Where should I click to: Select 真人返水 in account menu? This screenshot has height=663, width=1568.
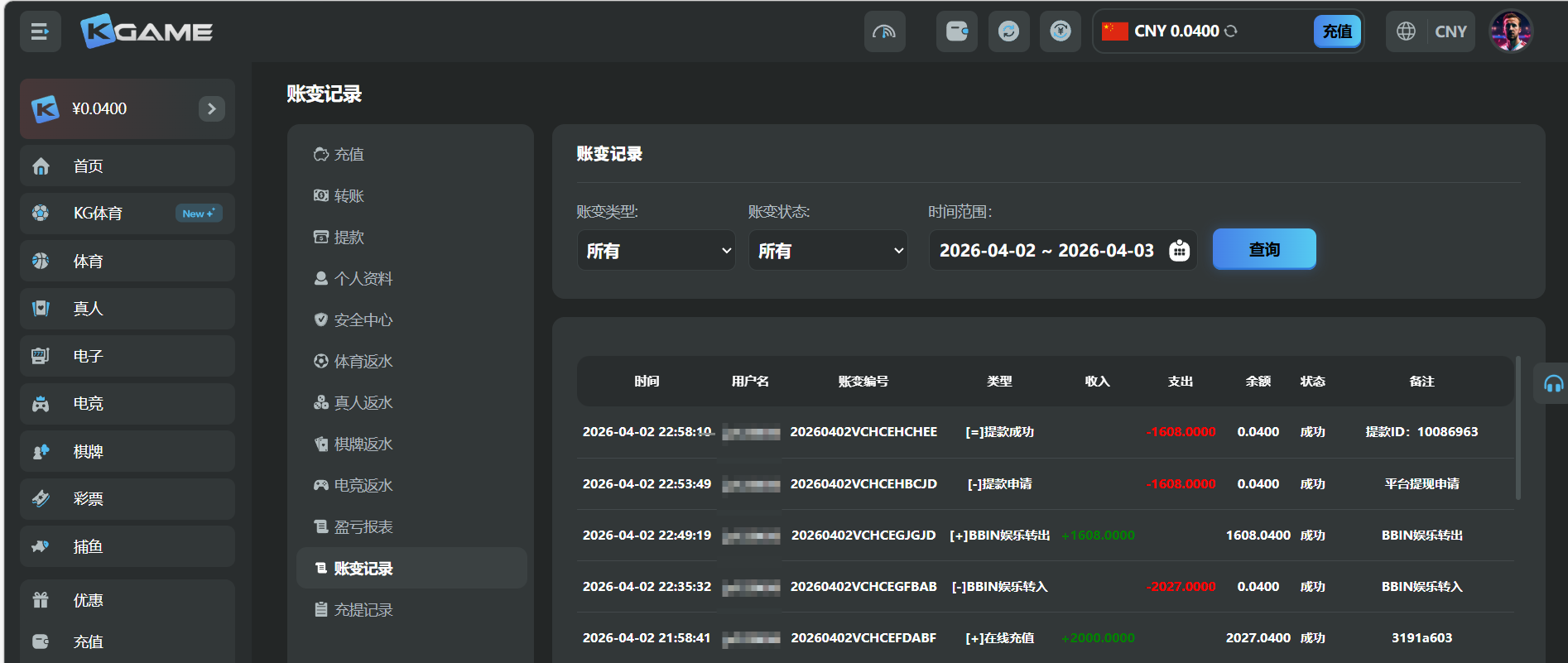[411, 403]
